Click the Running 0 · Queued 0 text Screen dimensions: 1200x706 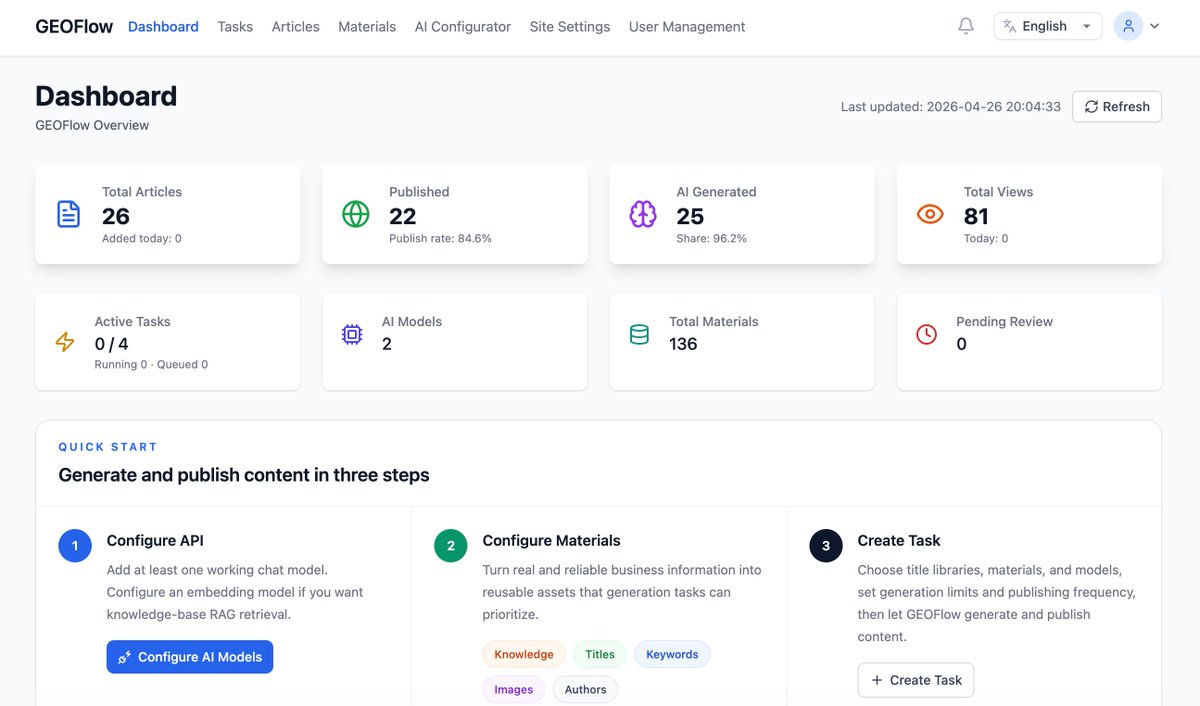point(151,365)
